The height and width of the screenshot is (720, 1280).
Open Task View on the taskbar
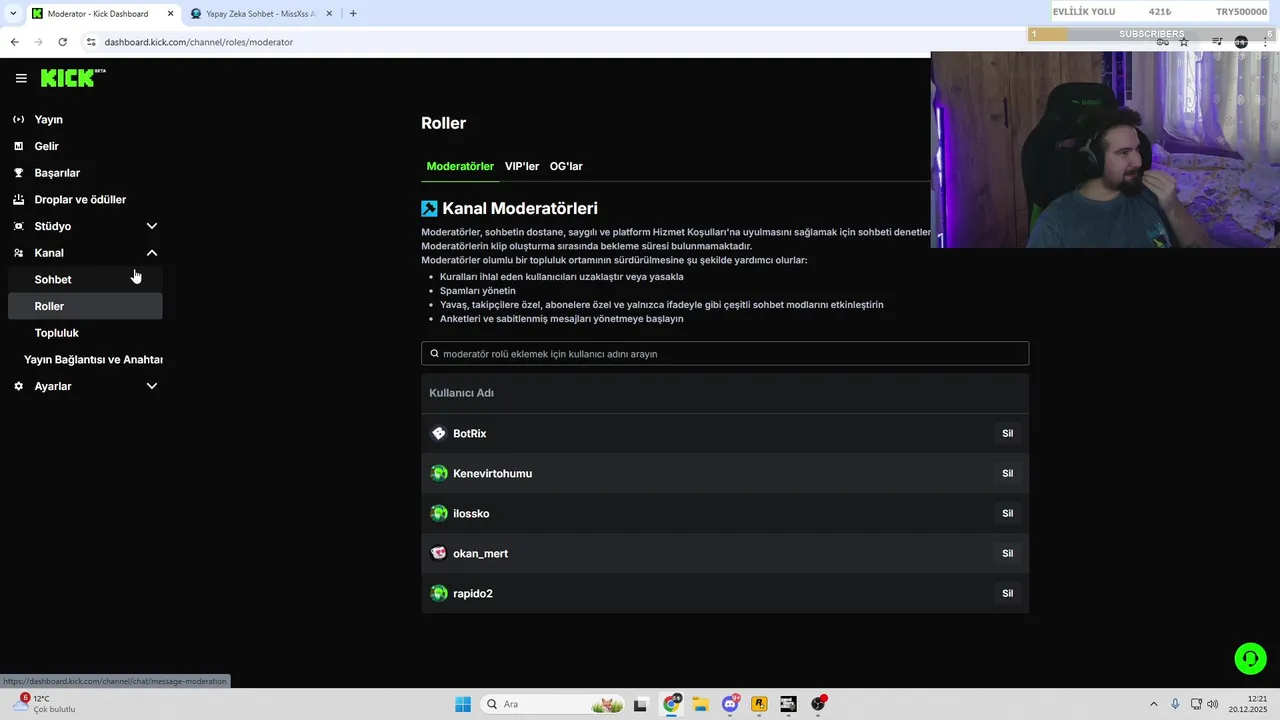(x=640, y=704)
